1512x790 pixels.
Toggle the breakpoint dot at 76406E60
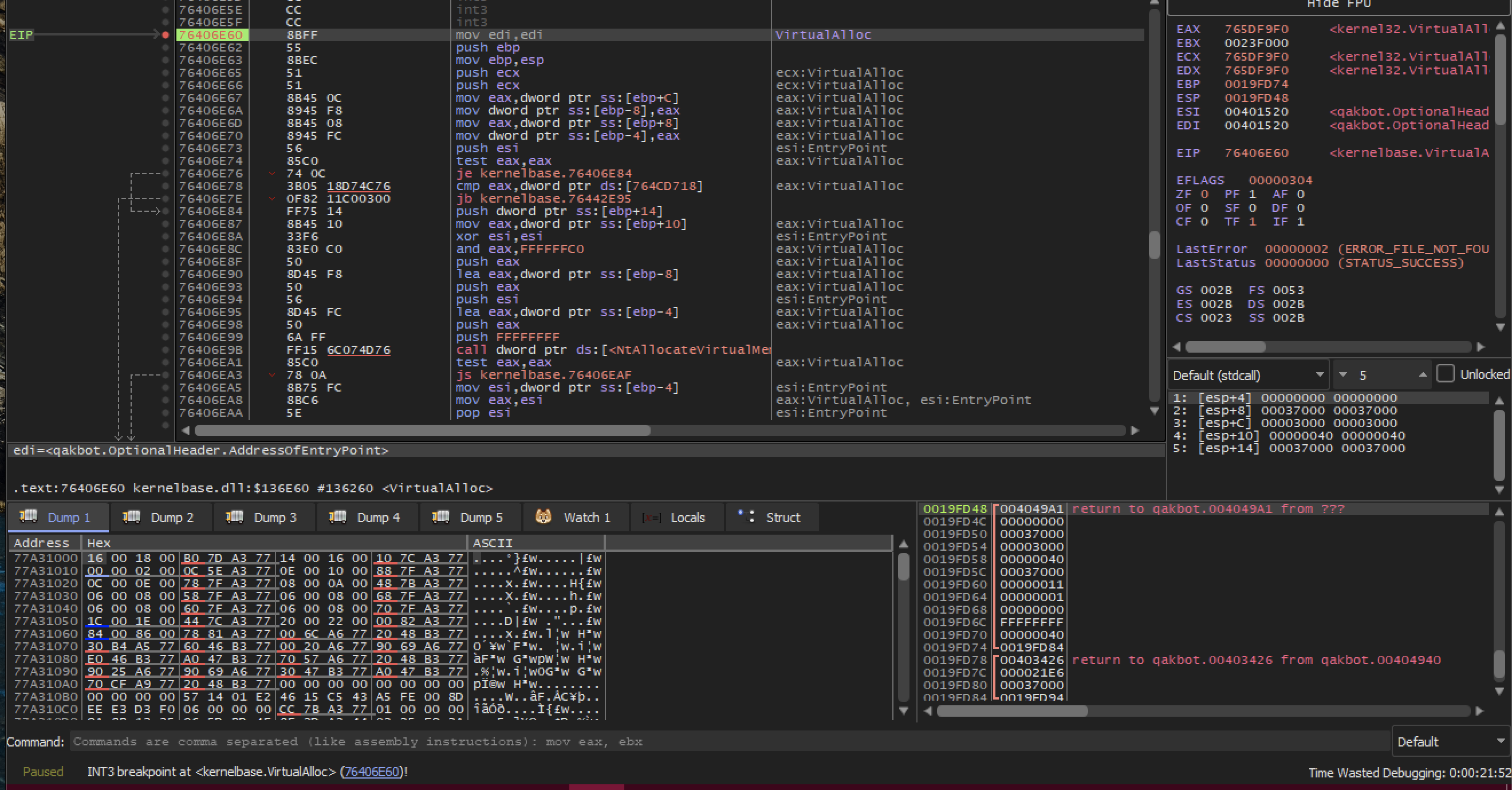(166, 35)
